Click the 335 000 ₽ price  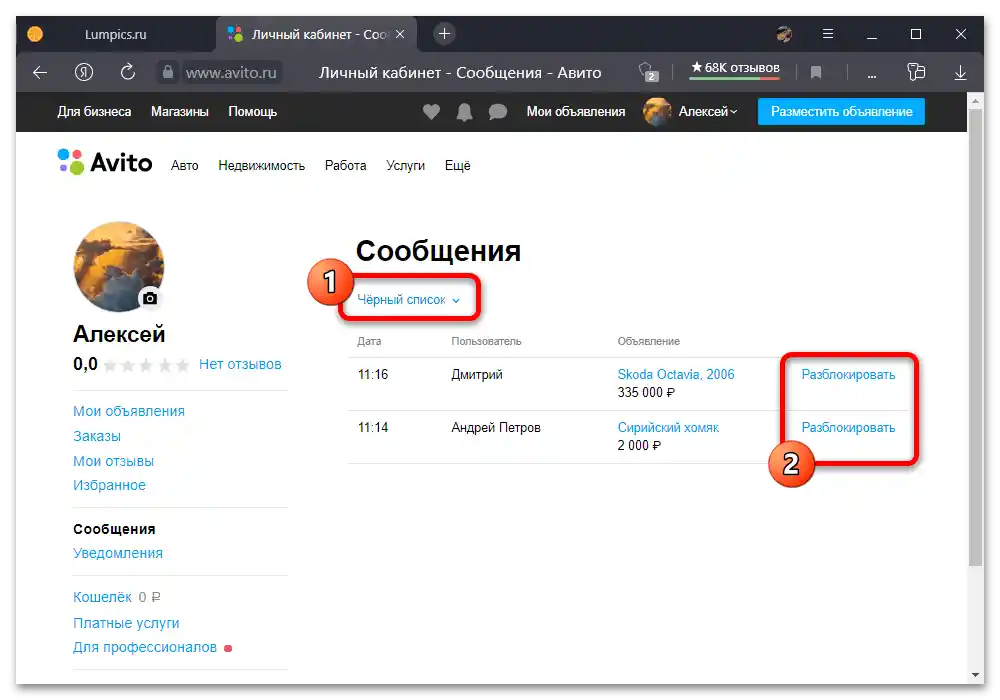(x=645, y=393)
